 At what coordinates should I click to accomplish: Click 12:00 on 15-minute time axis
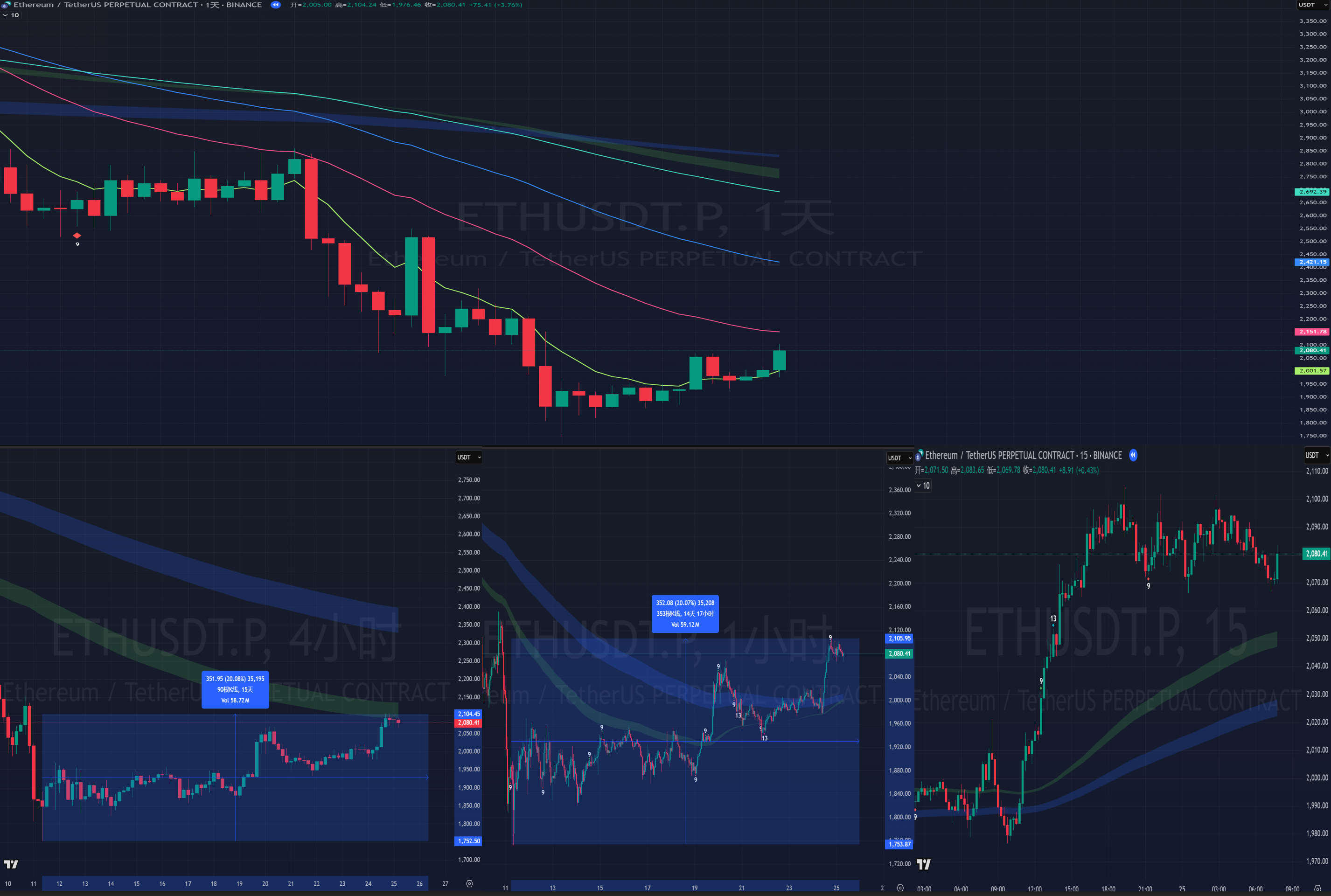click(1034, 889)
